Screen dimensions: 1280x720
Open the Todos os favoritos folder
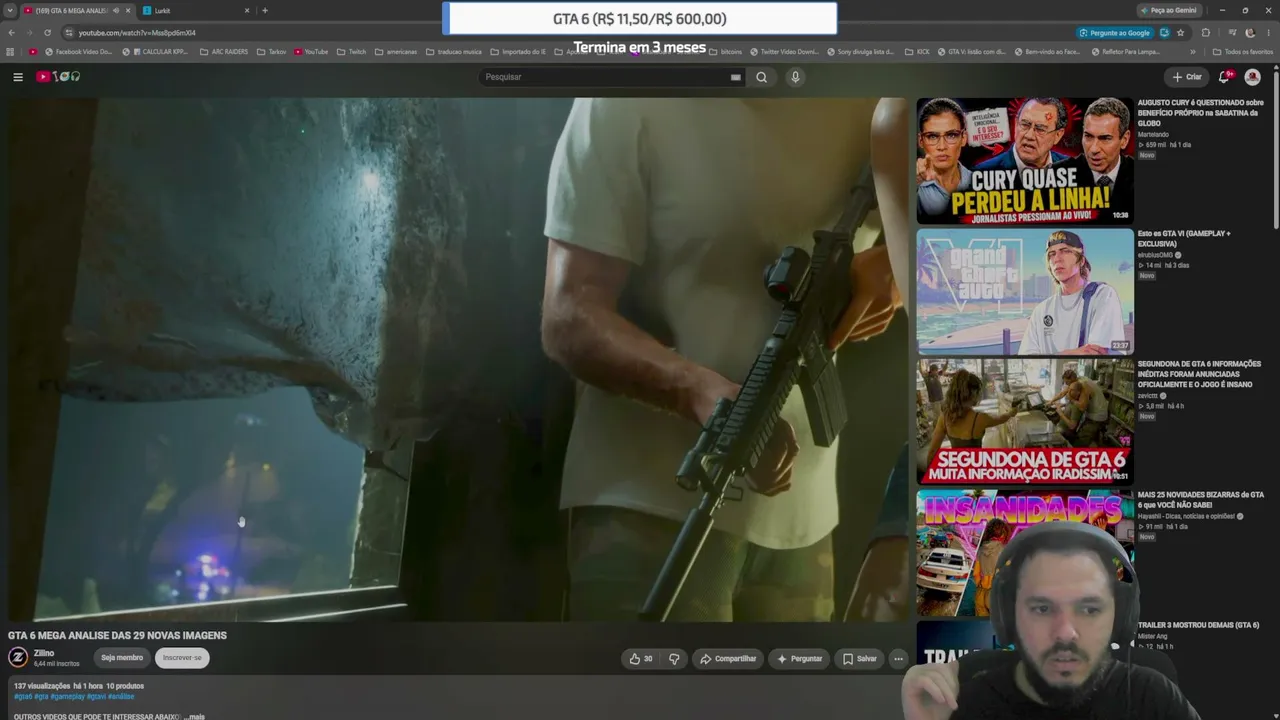[1243, 52]
